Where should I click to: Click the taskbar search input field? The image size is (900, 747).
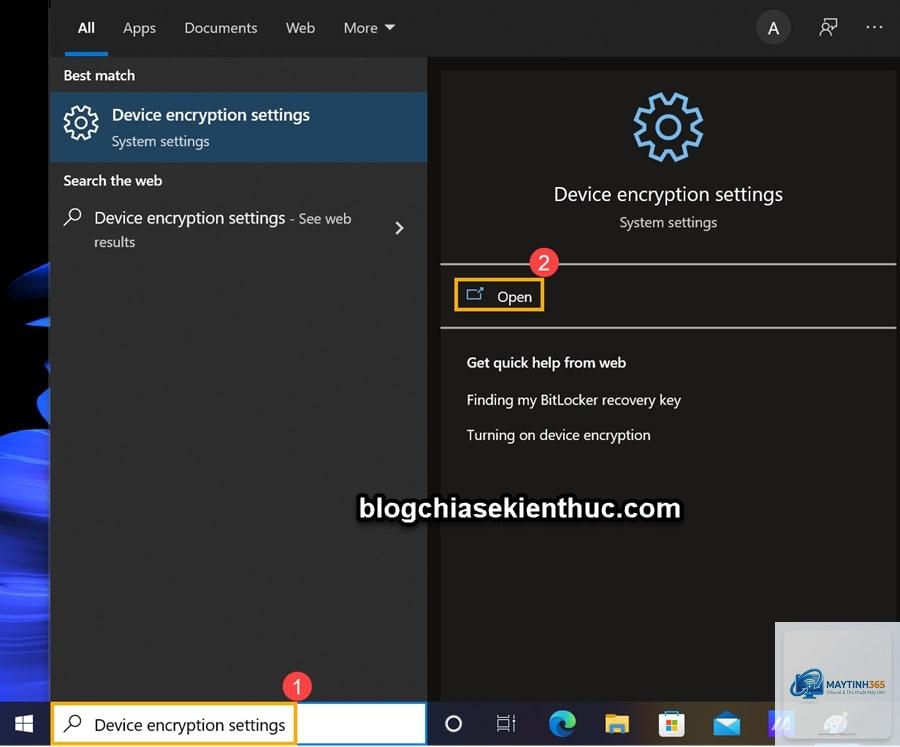click(x=239, y=724)
